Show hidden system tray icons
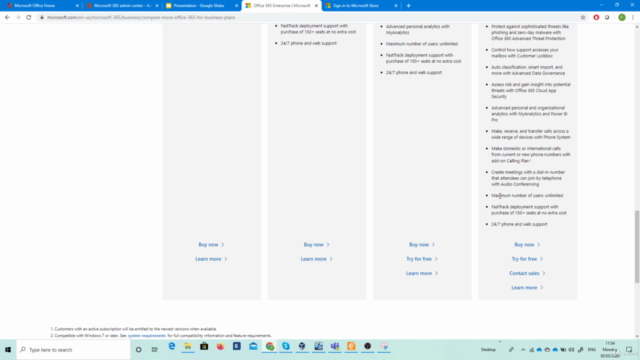 (523, 350)
